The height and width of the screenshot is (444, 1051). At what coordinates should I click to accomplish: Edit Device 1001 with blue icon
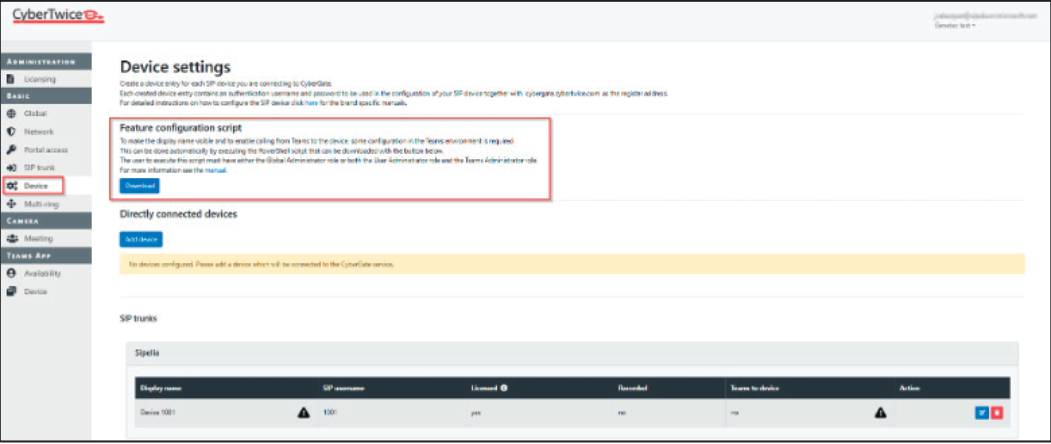[981, 413]
